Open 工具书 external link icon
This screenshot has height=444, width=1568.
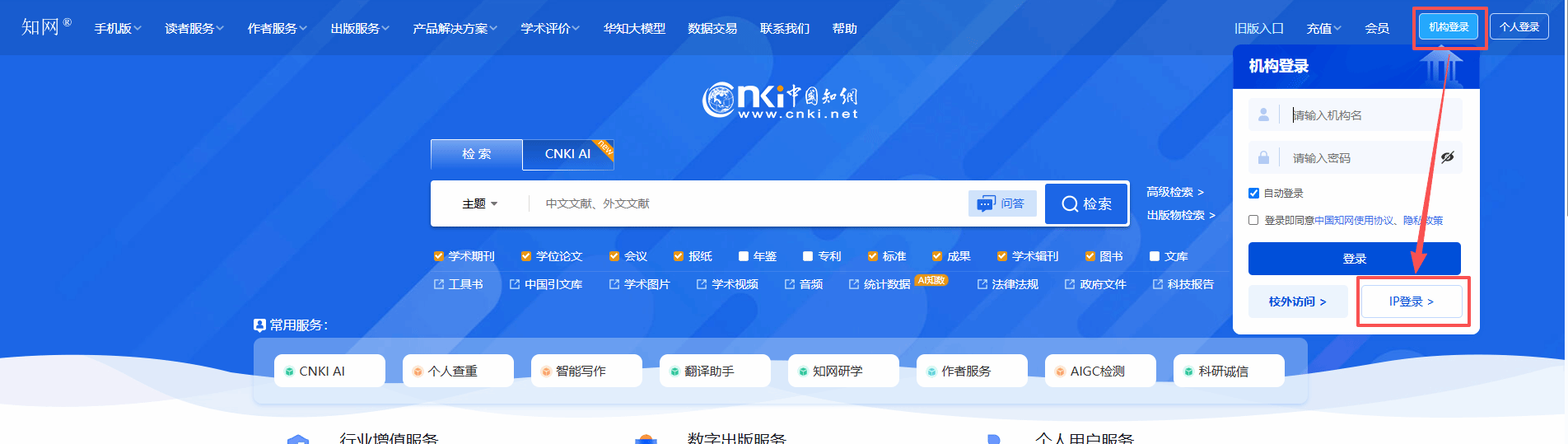pos(439,284)
